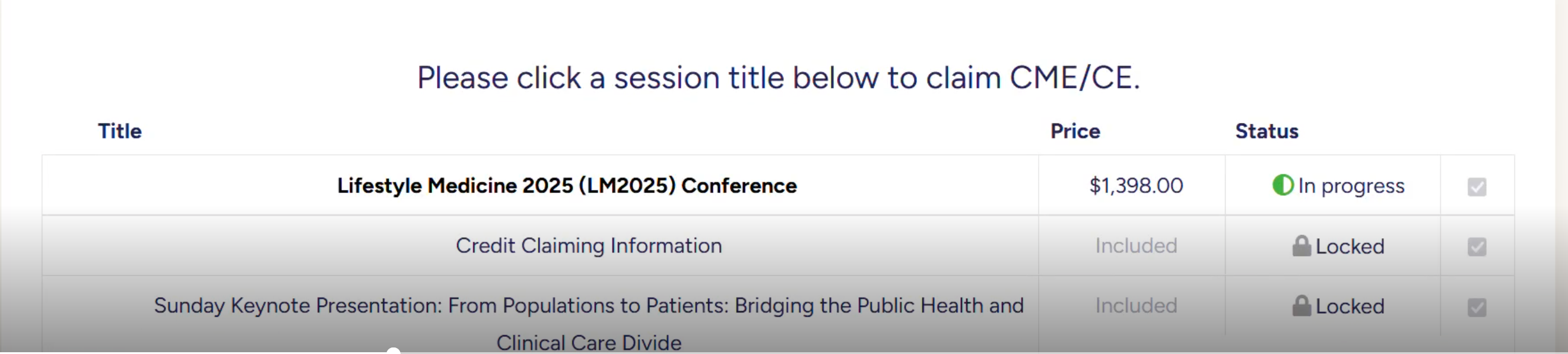Click the Title column header
This screenshot has width=1568, height=354.
120,131
